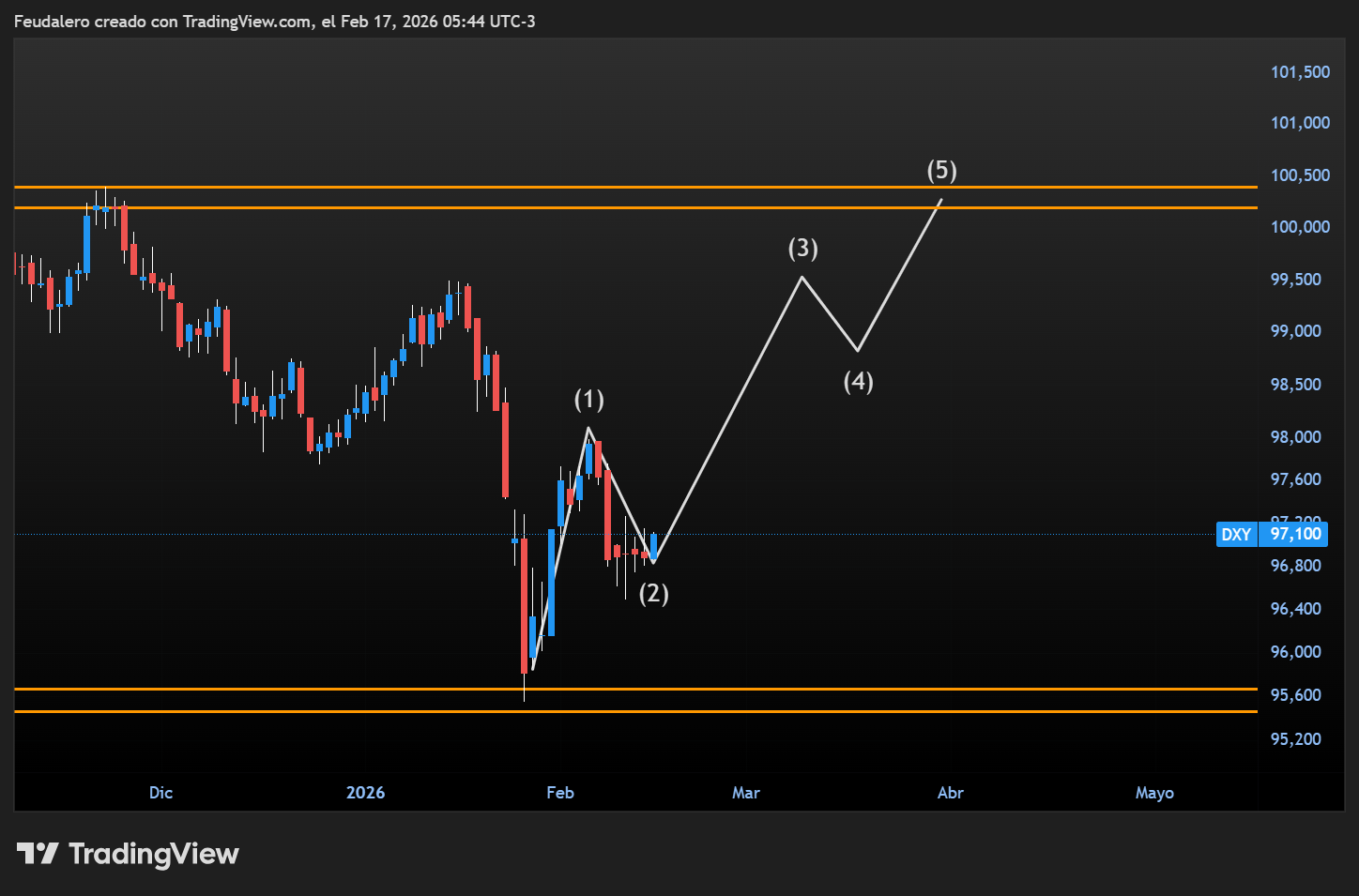The height and width of the screenshot is (896, 1359).
Task: Select the 95,200 price axis label
Action: (x=1295, y=739)
